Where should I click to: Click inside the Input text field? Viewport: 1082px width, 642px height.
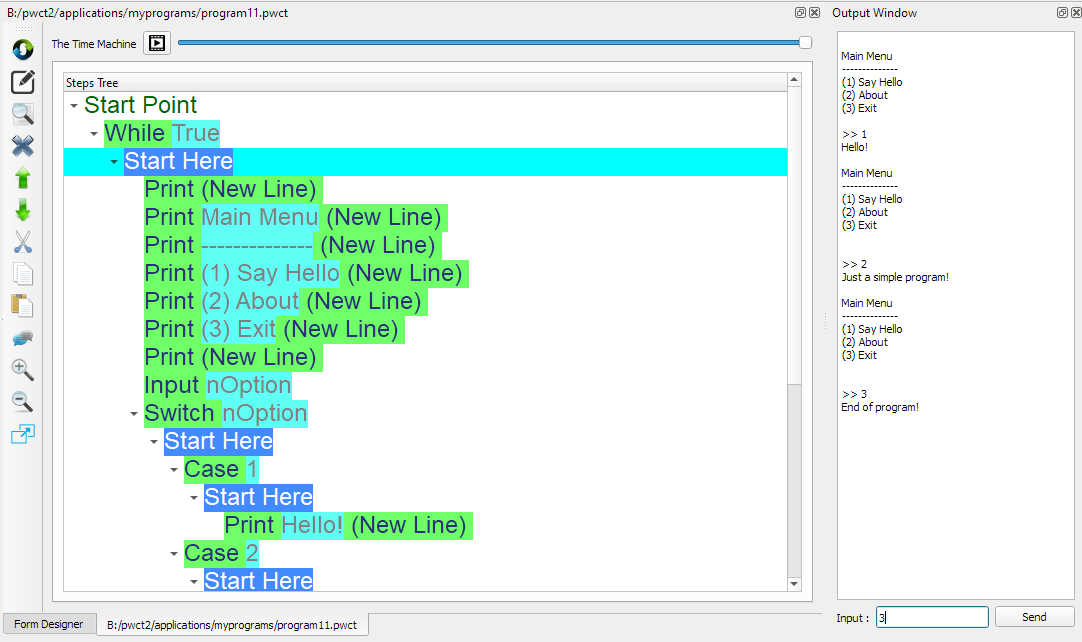point(930,617)
